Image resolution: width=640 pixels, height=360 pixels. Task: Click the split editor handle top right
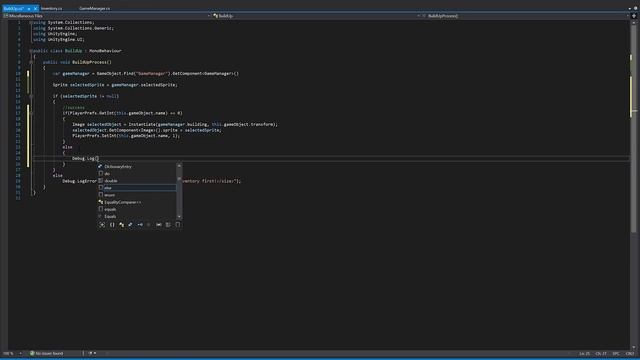click(634, 16)
